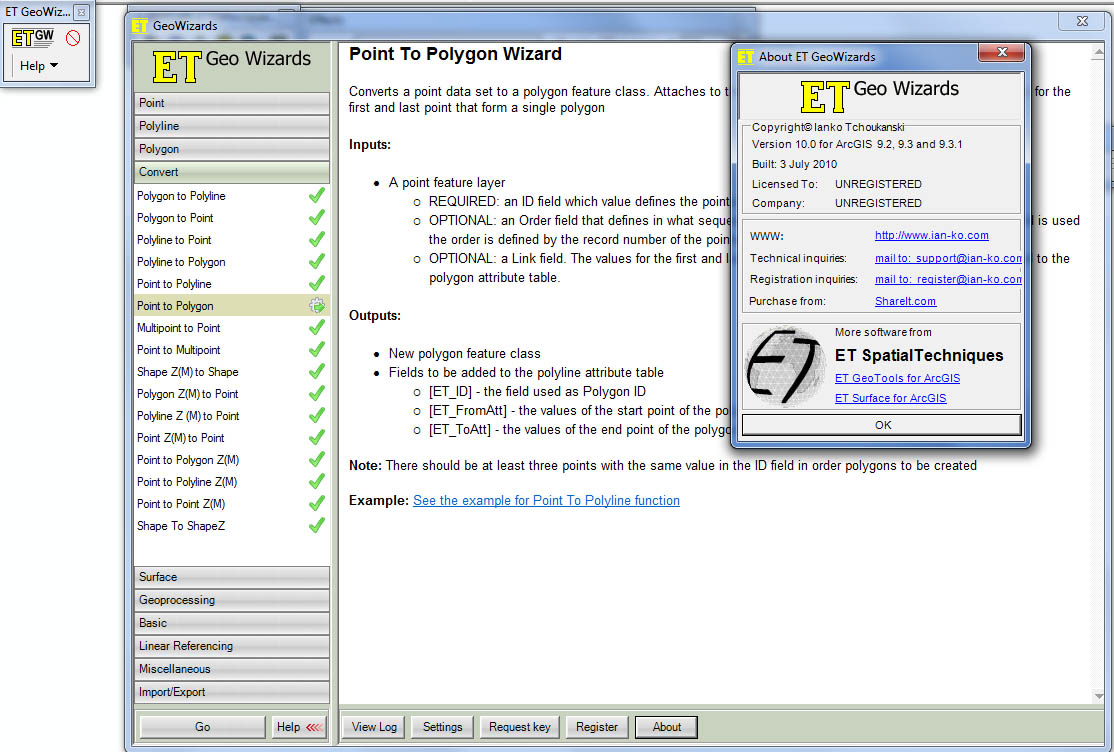Click the Help button with red arrows
Viewport: 1114px width, 752px height.
(299, 727)
